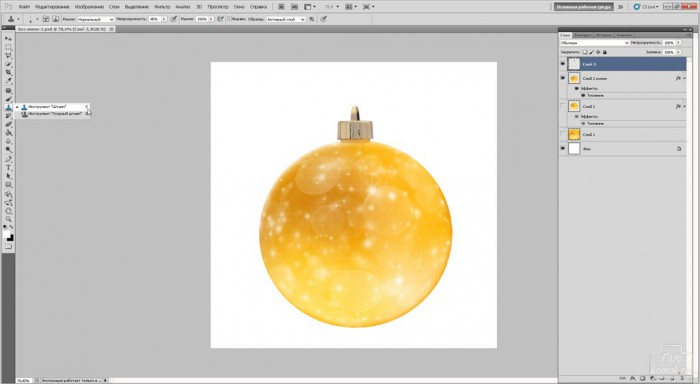The width and height of the screenshot is (700, 384).
Task: Select the Hand tool
Action: pos(8,211)
